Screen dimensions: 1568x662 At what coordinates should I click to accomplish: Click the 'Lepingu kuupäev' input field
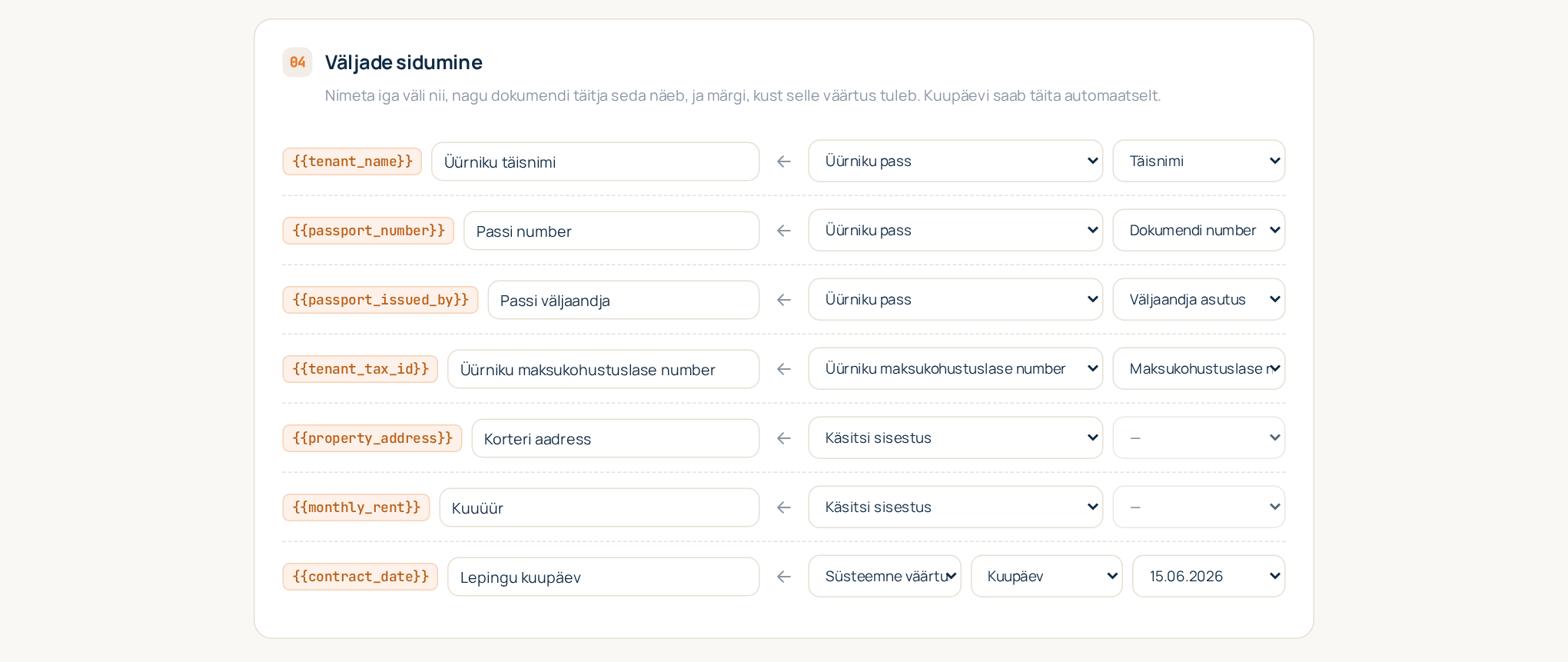(x=603, y=577)
